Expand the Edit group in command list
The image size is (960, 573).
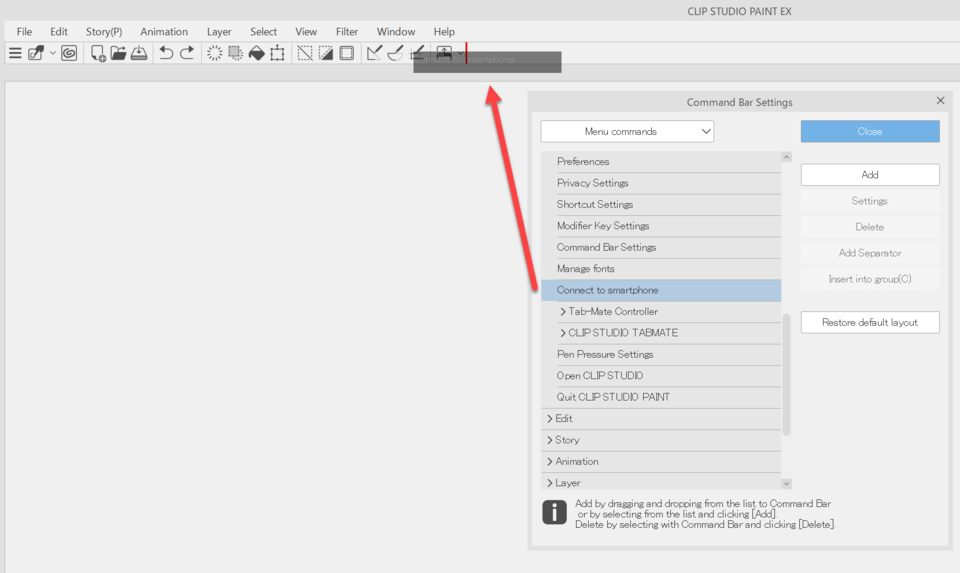(x=550, y=419)
